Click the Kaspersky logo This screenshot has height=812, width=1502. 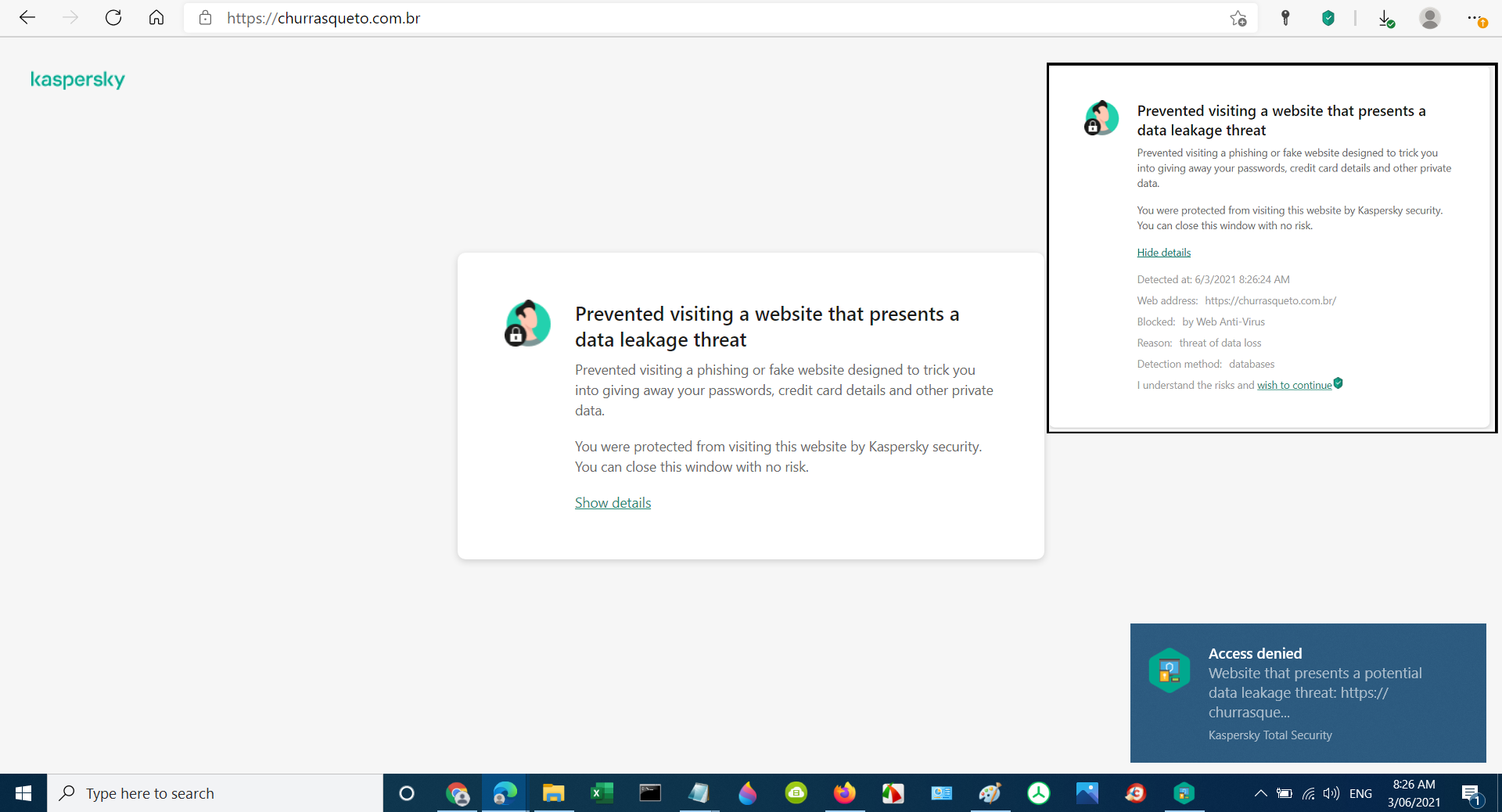click(77, 80)
